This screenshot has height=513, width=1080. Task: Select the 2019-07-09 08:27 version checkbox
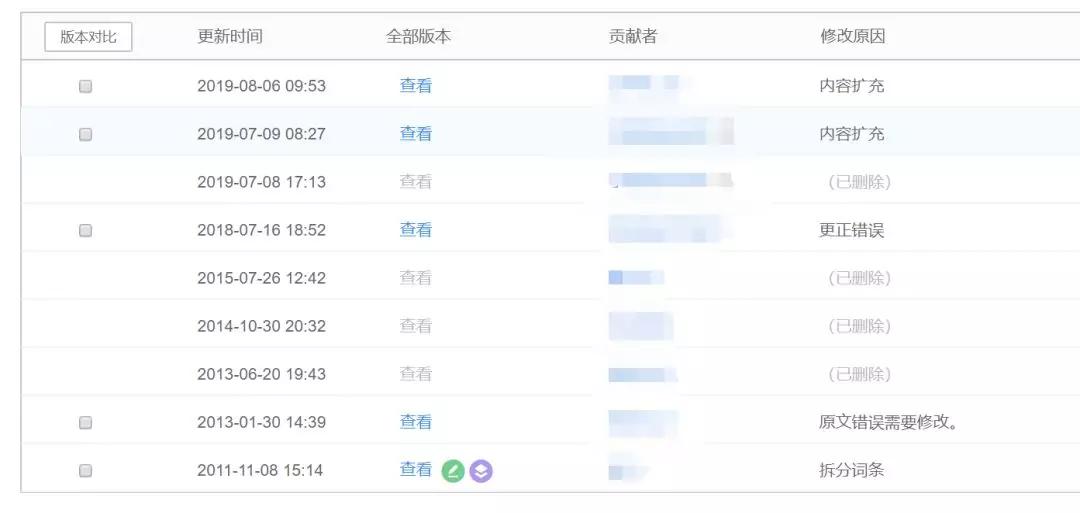pyautogui.click(x=85, y=134)
